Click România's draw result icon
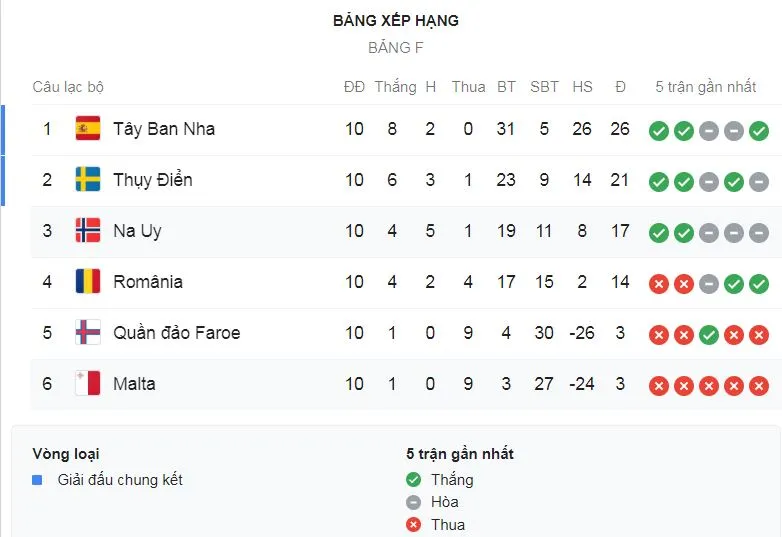782x537 pixels. [x=709, y=283]
